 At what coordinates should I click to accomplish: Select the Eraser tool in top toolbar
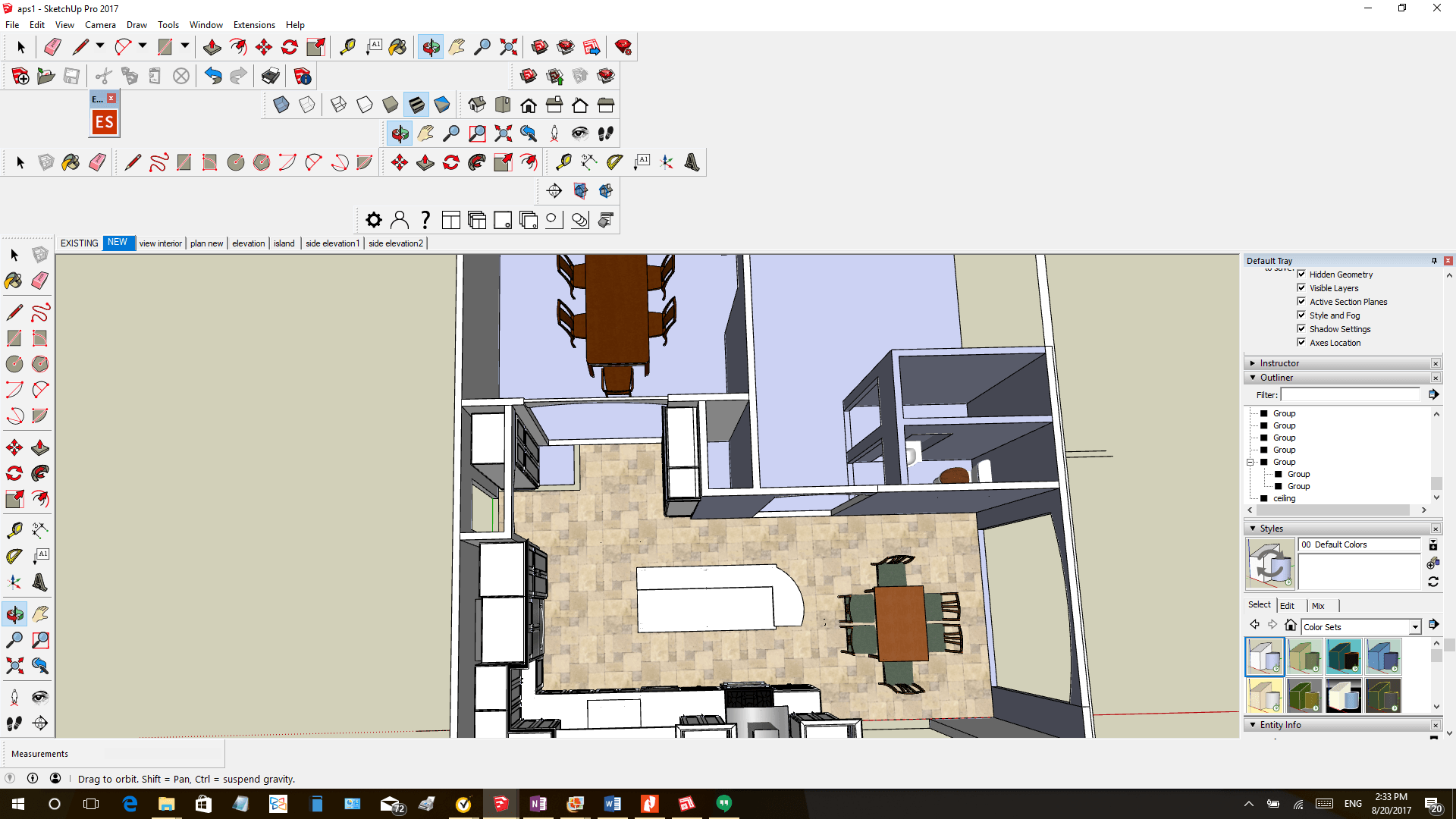(52, 47)
